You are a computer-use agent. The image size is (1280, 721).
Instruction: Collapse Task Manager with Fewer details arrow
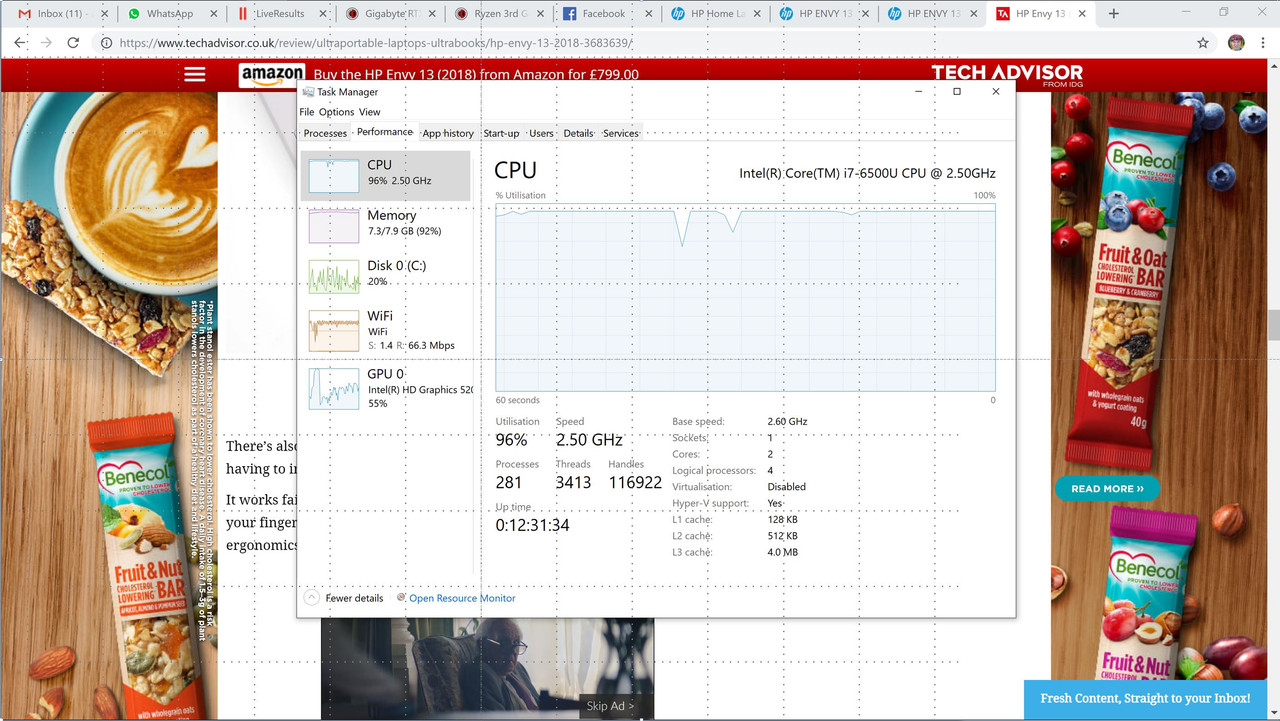click(311, 598)
